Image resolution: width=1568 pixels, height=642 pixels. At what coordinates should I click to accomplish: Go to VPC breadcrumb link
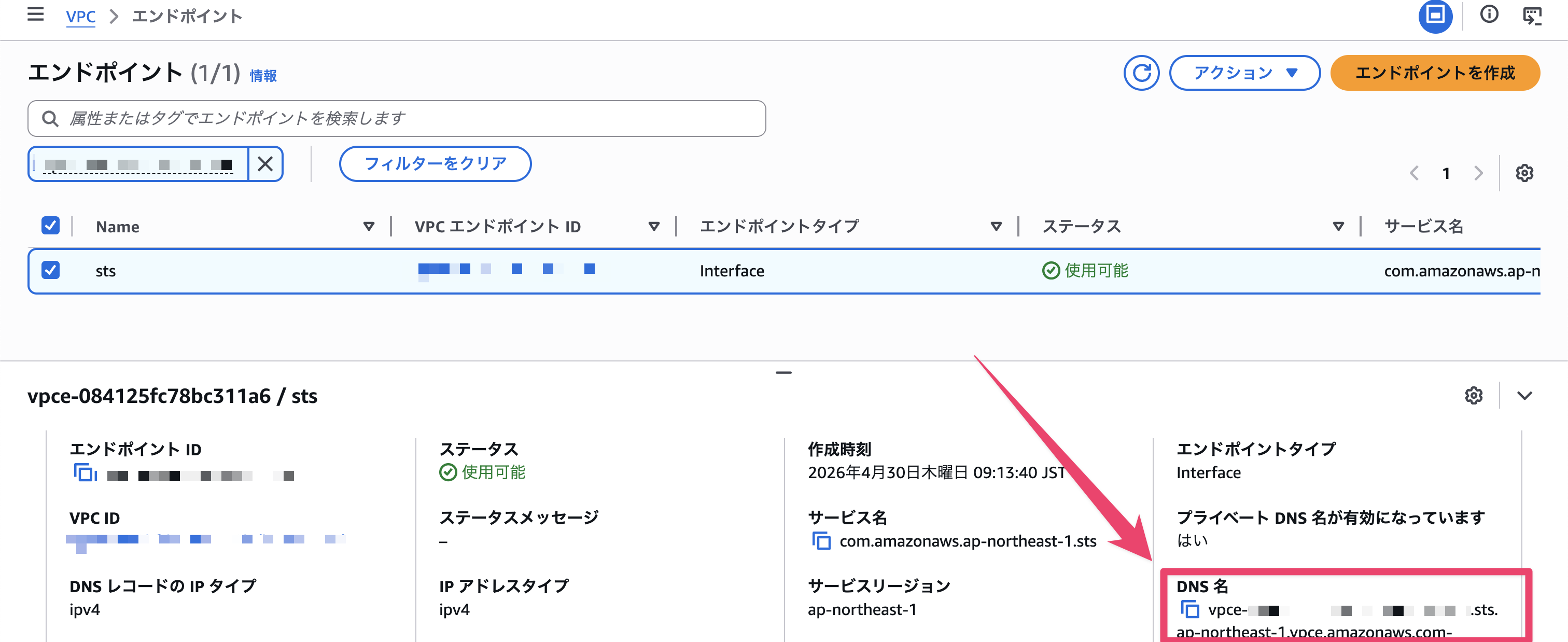80,17
